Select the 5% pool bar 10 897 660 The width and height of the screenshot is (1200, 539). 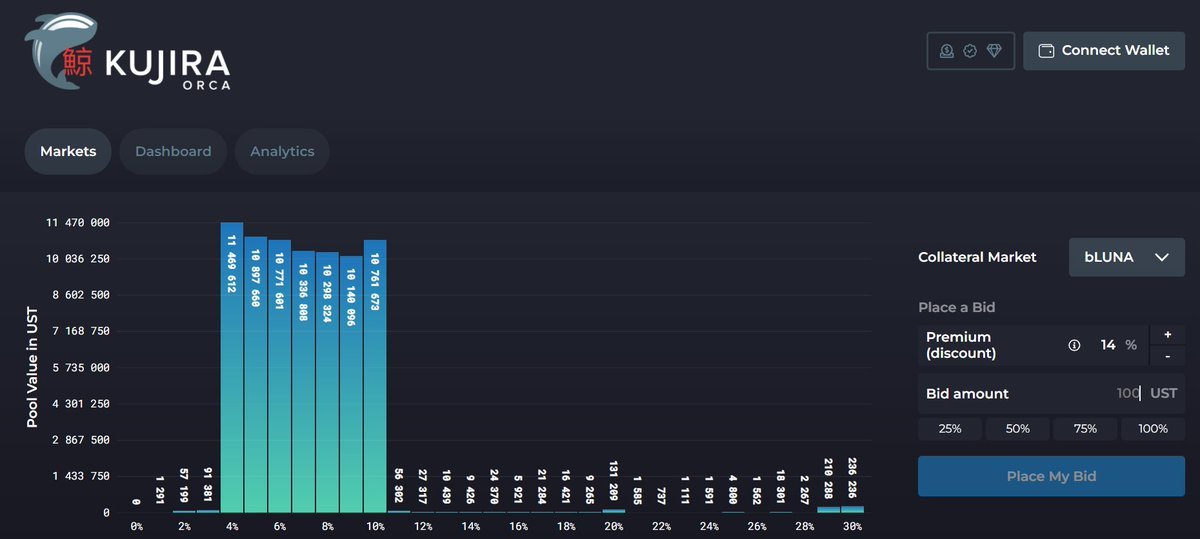point(256,374)
